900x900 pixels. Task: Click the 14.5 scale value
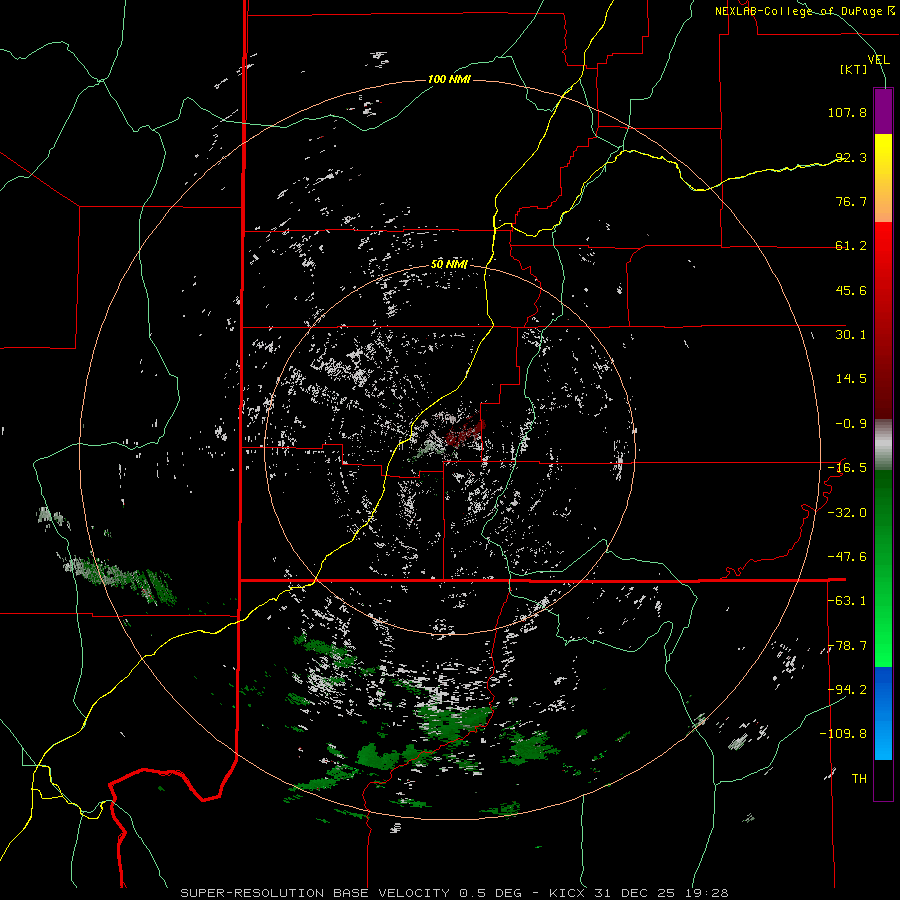coord(851,379)
